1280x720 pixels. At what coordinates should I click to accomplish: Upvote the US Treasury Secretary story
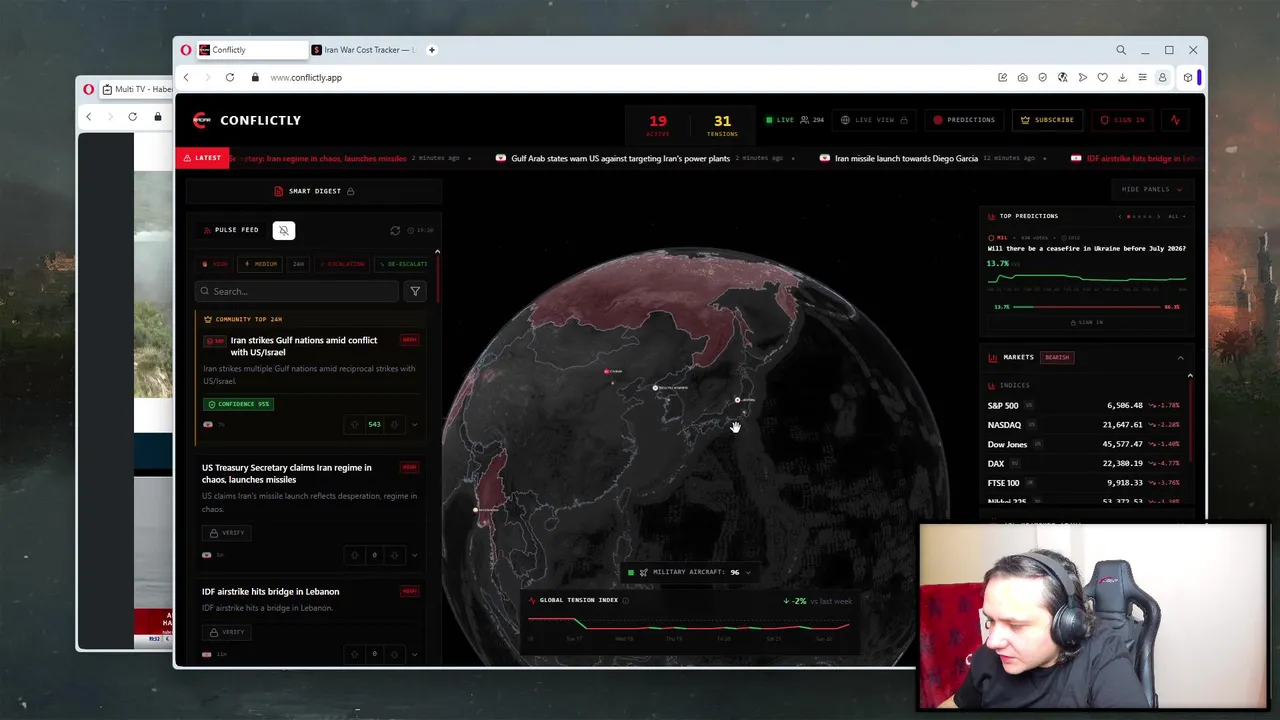[354, 555]
